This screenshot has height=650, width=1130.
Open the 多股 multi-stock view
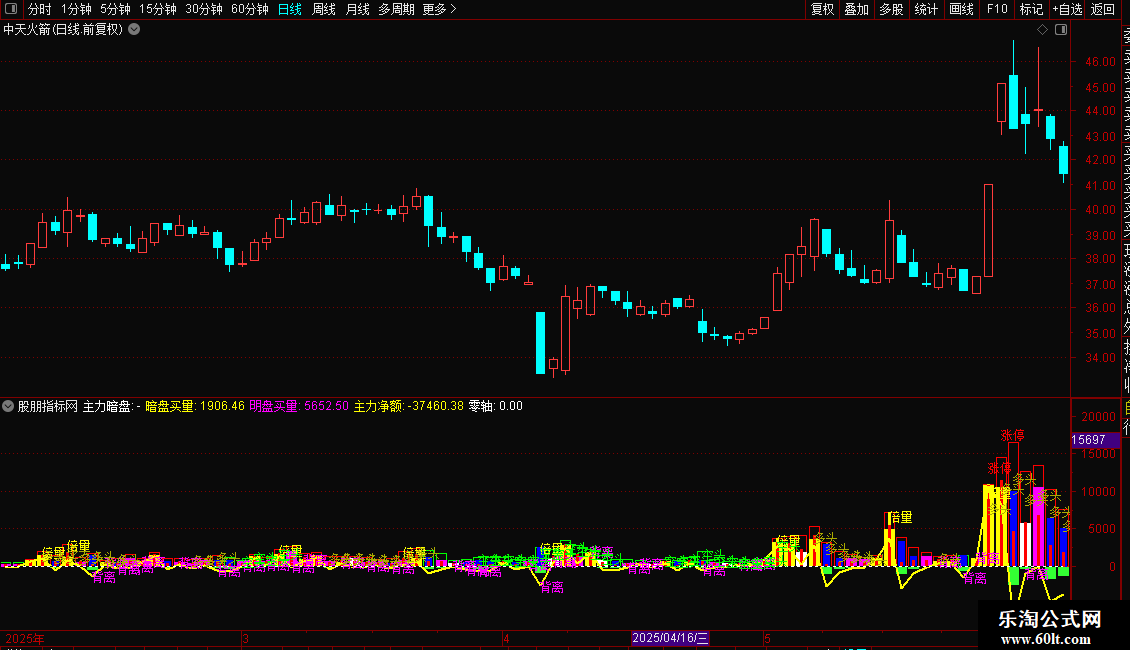[891, 9]
